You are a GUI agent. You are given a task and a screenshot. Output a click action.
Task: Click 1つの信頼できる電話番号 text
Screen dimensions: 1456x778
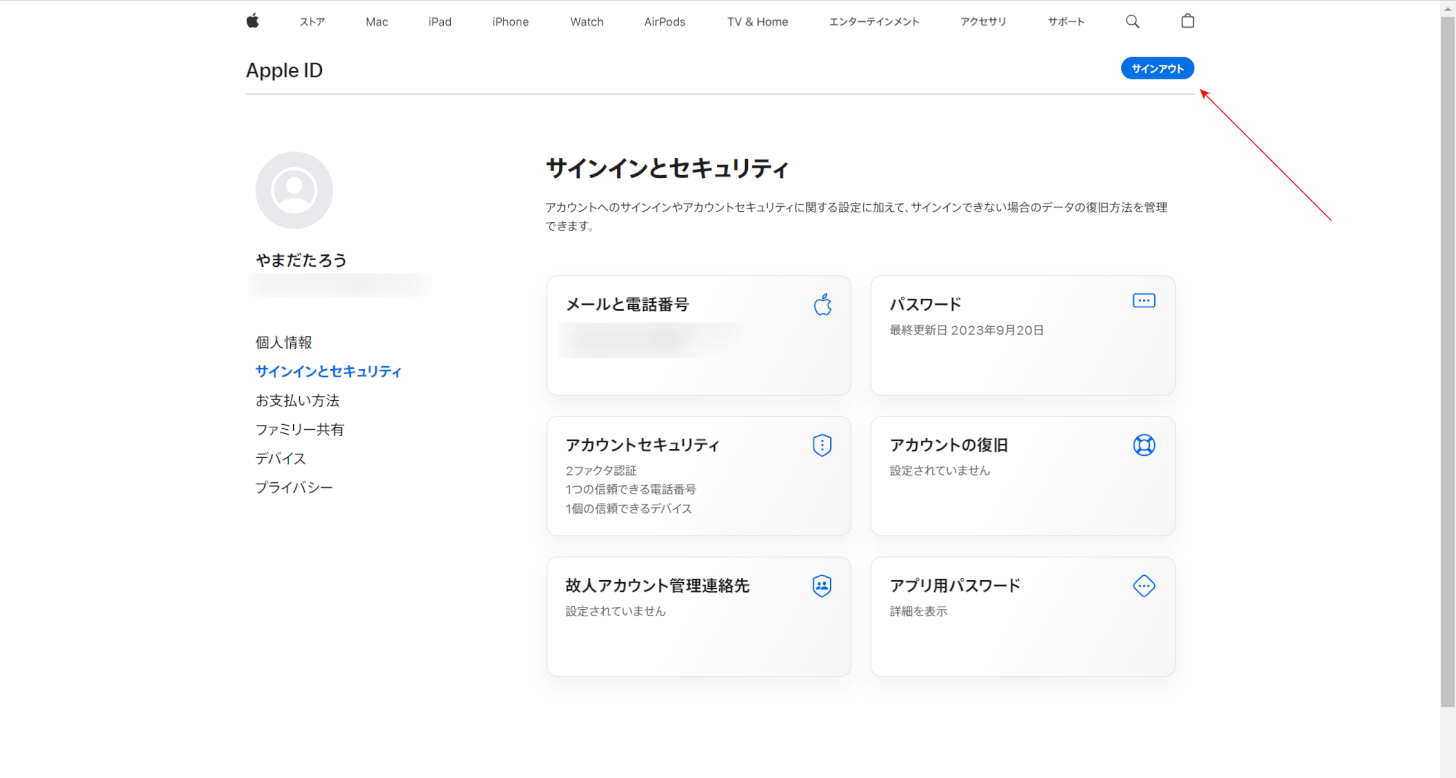click(x=631, y=490)
